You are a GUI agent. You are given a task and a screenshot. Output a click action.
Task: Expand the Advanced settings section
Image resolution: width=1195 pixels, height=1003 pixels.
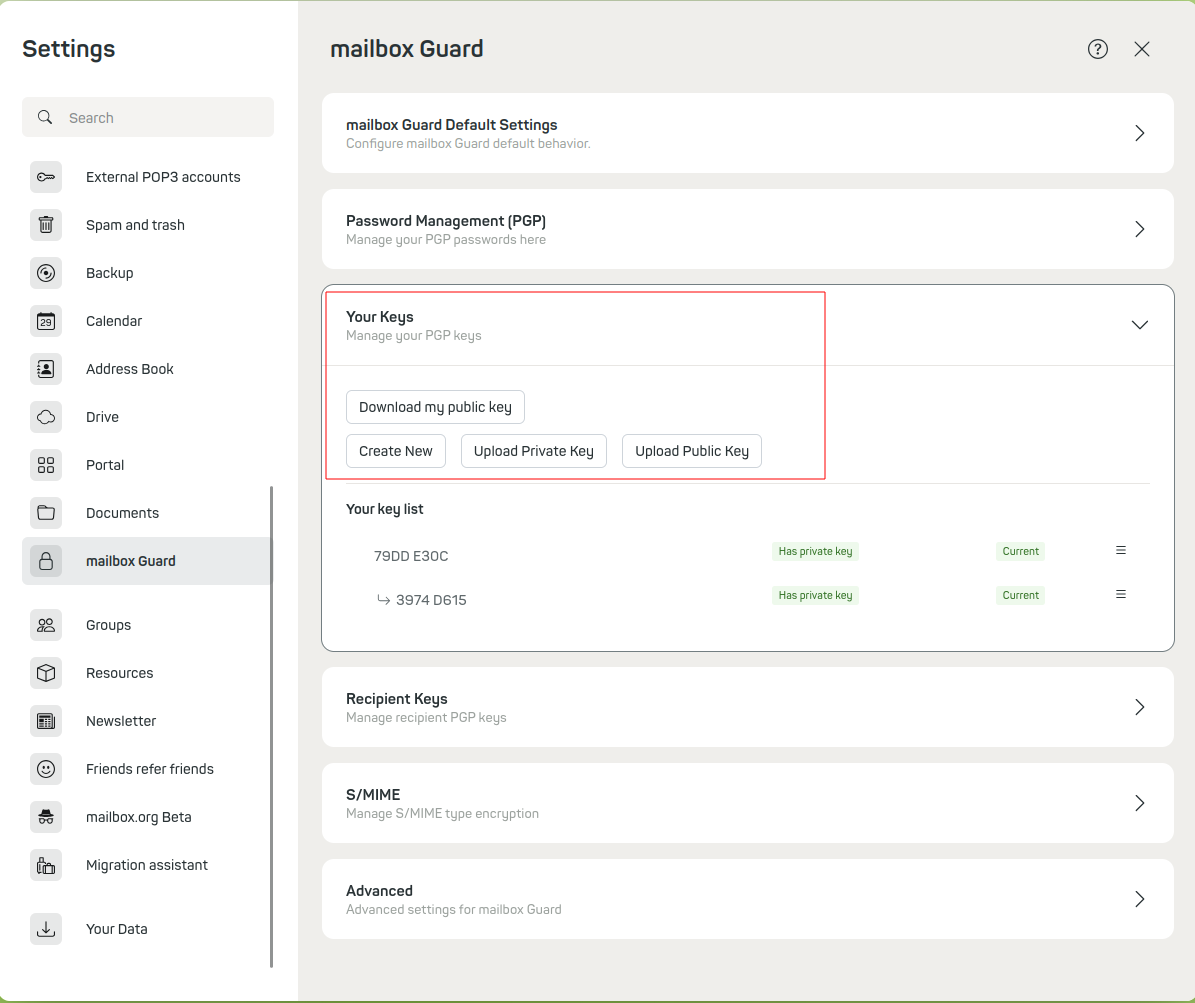(1139, 898)
